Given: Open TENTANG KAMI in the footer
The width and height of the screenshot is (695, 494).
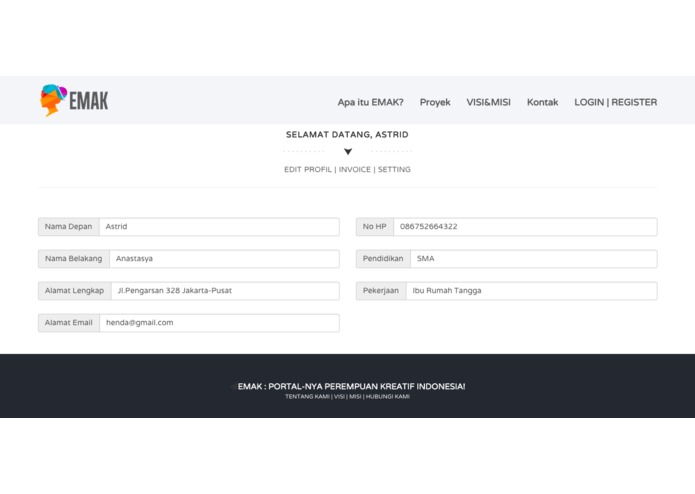Looking at the screenshot, I should 307,397.
